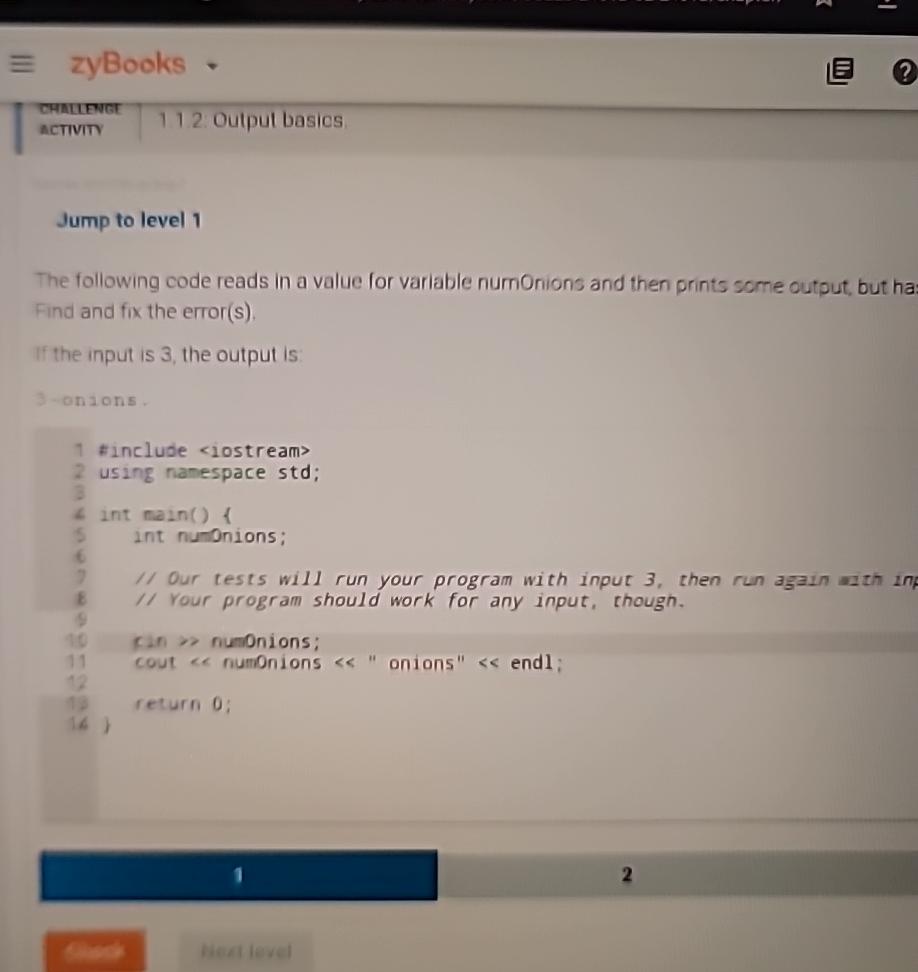This screenshot has width=918, height=972.
Task: Click the expected output text 3 onions
Action: pyautogui.click(x=72, y=399)
